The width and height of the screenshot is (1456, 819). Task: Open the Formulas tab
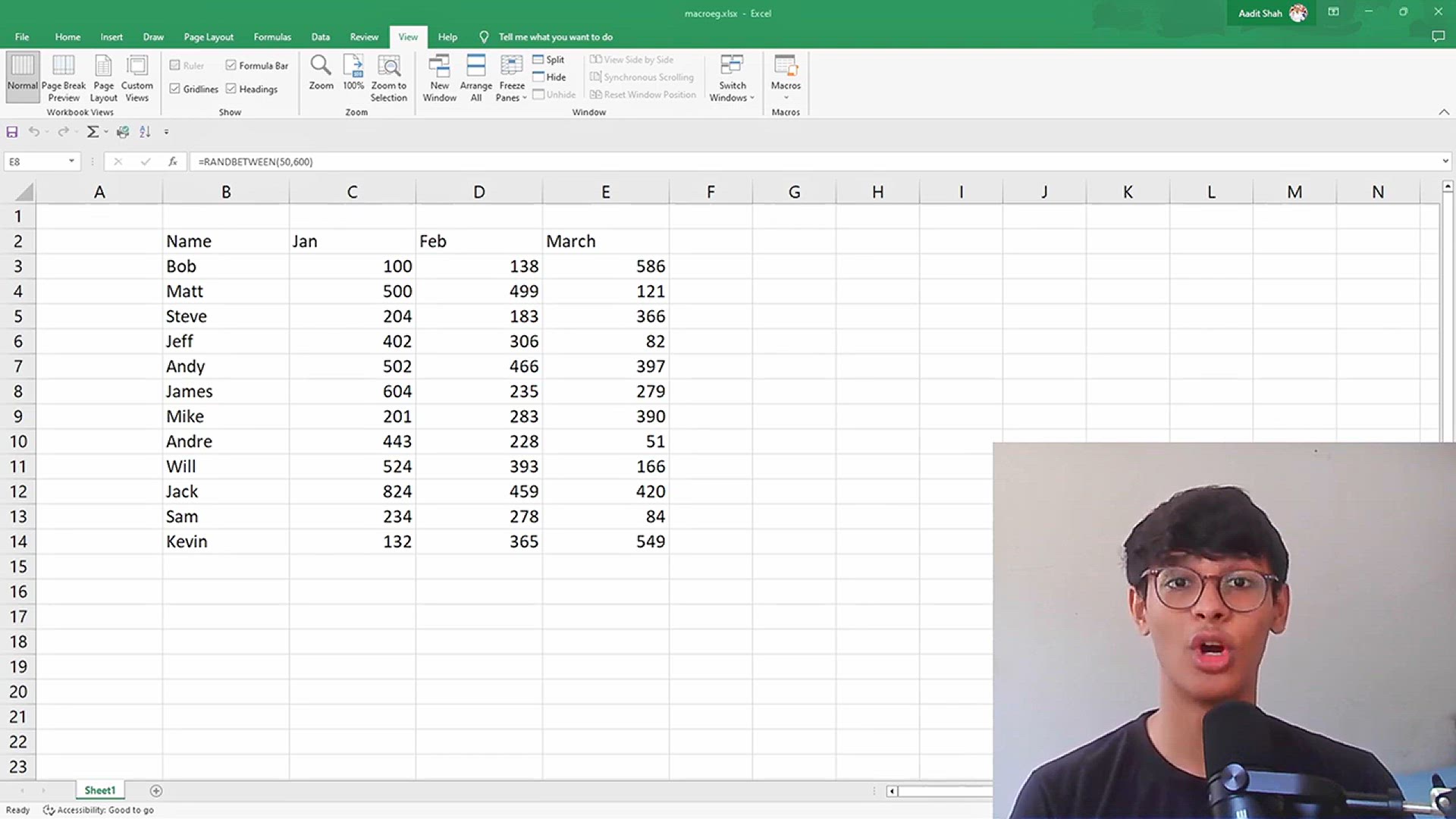click(272, 36)
